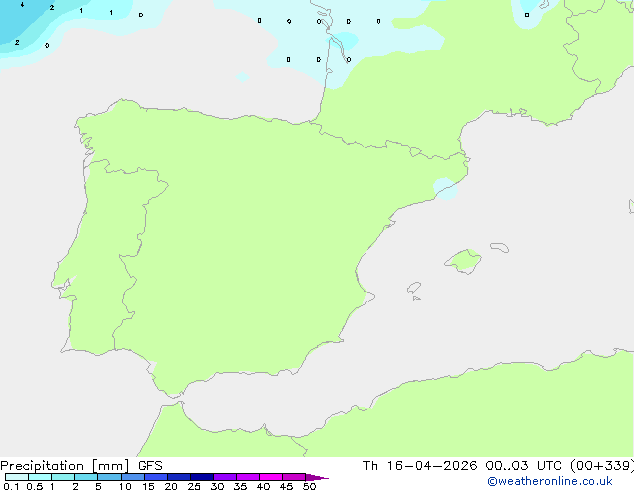The width and height of the screenshot is (634, 490).
Task: Click the 45–50 mm legend swatch
Action: [294, 477]
